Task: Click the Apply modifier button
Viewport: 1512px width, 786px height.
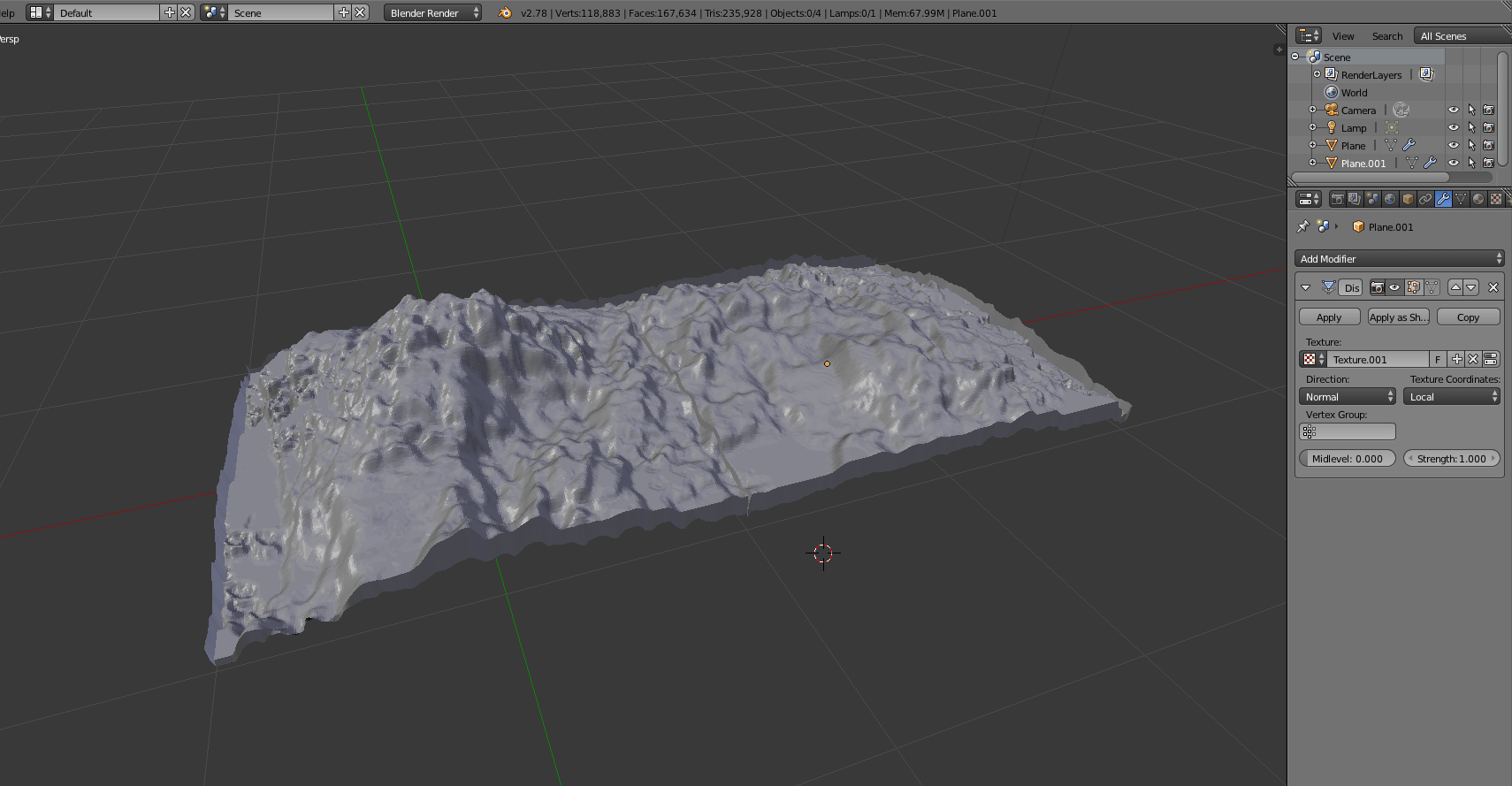Action: tap(1329, 317)
